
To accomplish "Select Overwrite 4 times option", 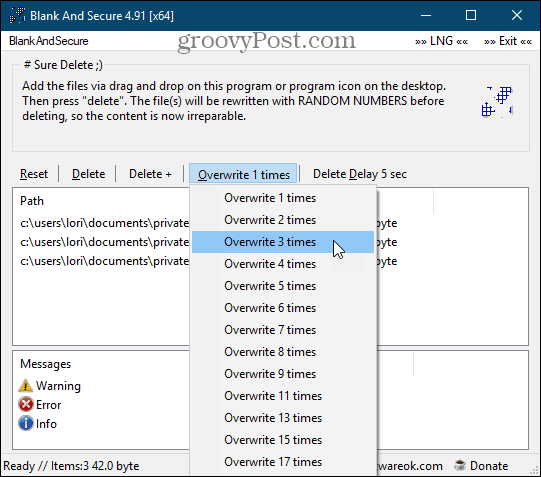I will [283, 264].
